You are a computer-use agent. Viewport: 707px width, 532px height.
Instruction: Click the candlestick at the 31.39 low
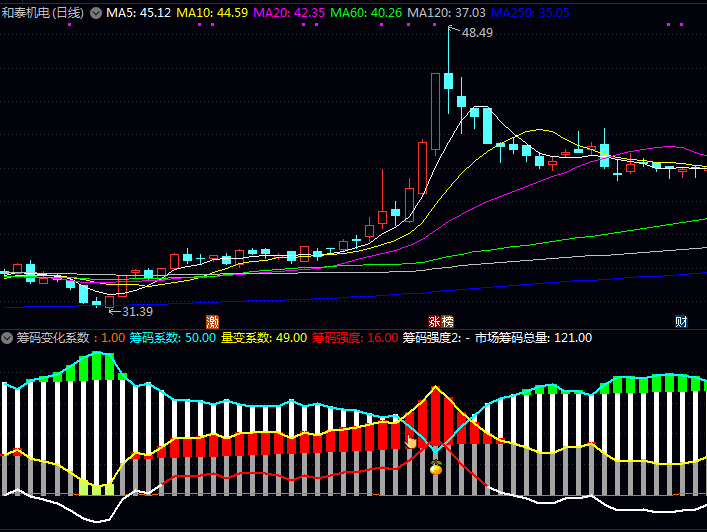click(x=110, y=302)
